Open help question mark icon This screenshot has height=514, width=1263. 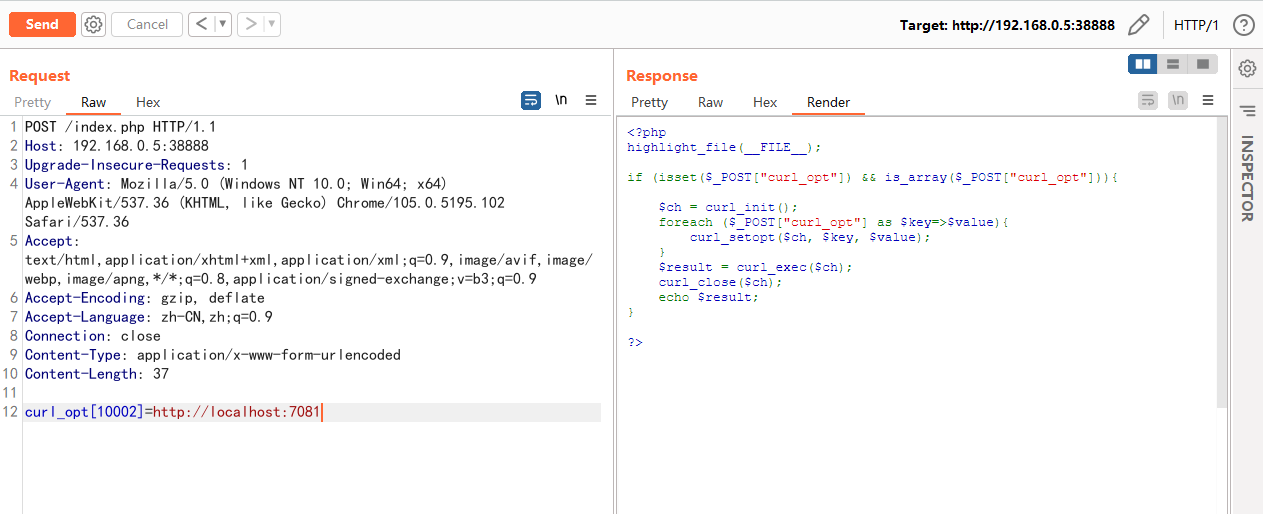pyautogui.click(x=1243, y=25)
